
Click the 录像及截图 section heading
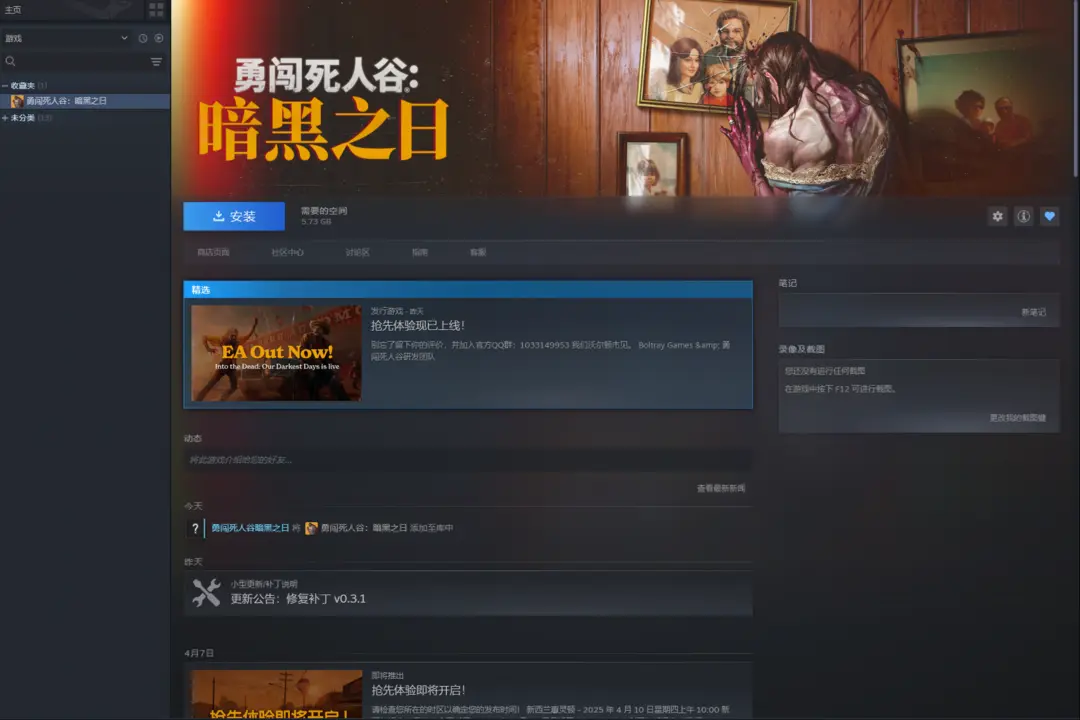coord(802,349)
